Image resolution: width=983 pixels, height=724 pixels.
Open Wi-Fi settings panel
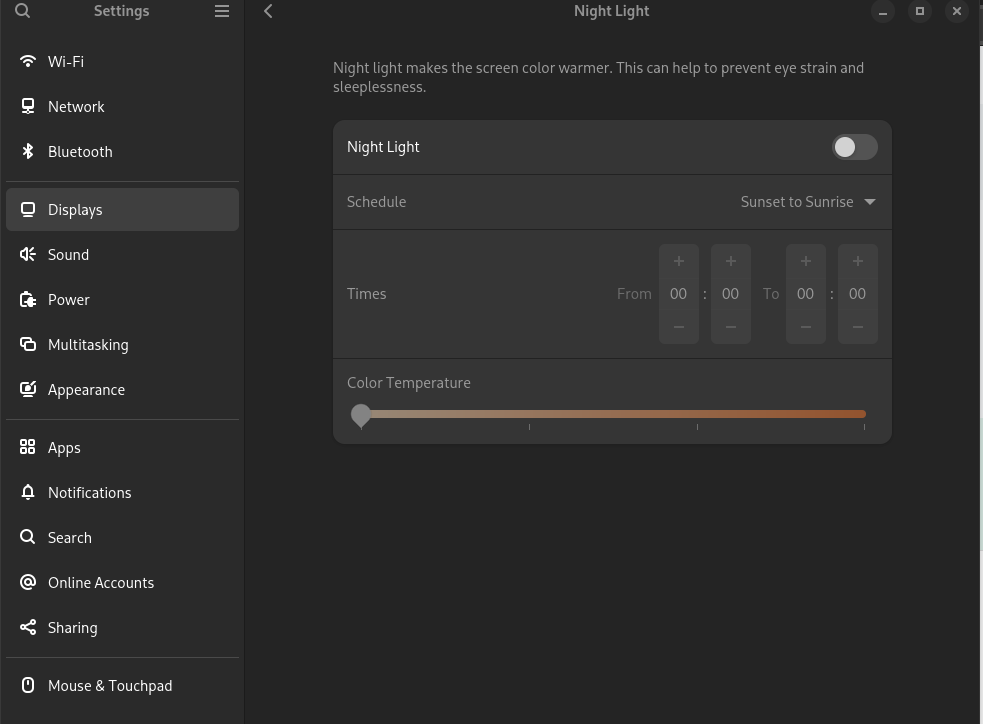coord(122,61)
